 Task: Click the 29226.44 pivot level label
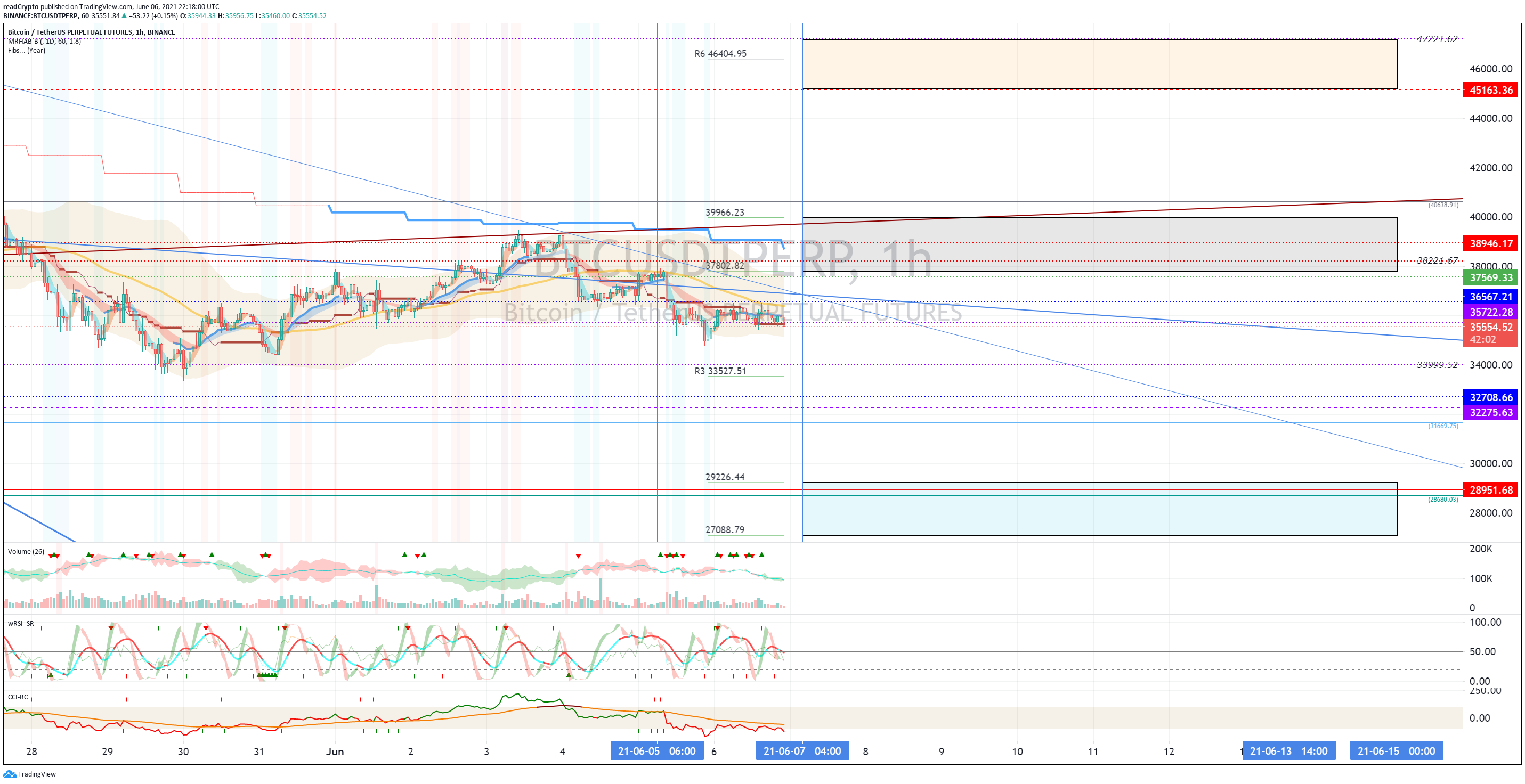pyautogui.click(x=725, y=477)
